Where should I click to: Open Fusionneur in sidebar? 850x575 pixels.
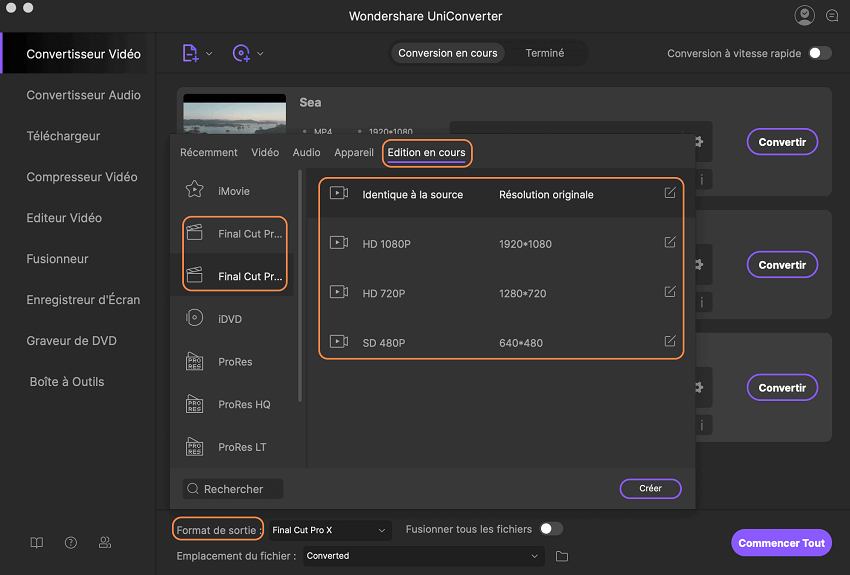(57, 259)
